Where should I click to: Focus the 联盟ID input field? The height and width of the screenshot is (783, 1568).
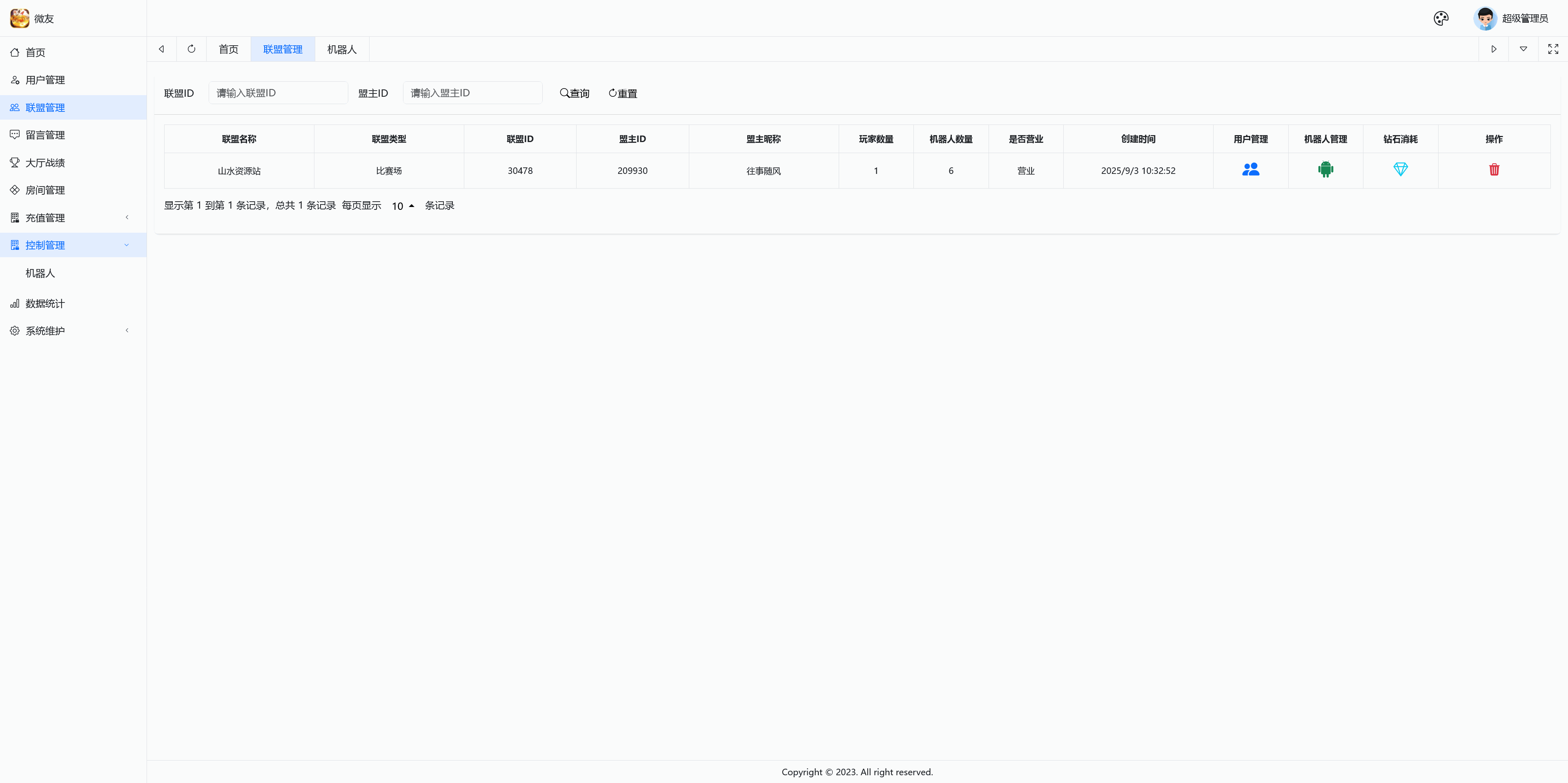coord(278,93)
